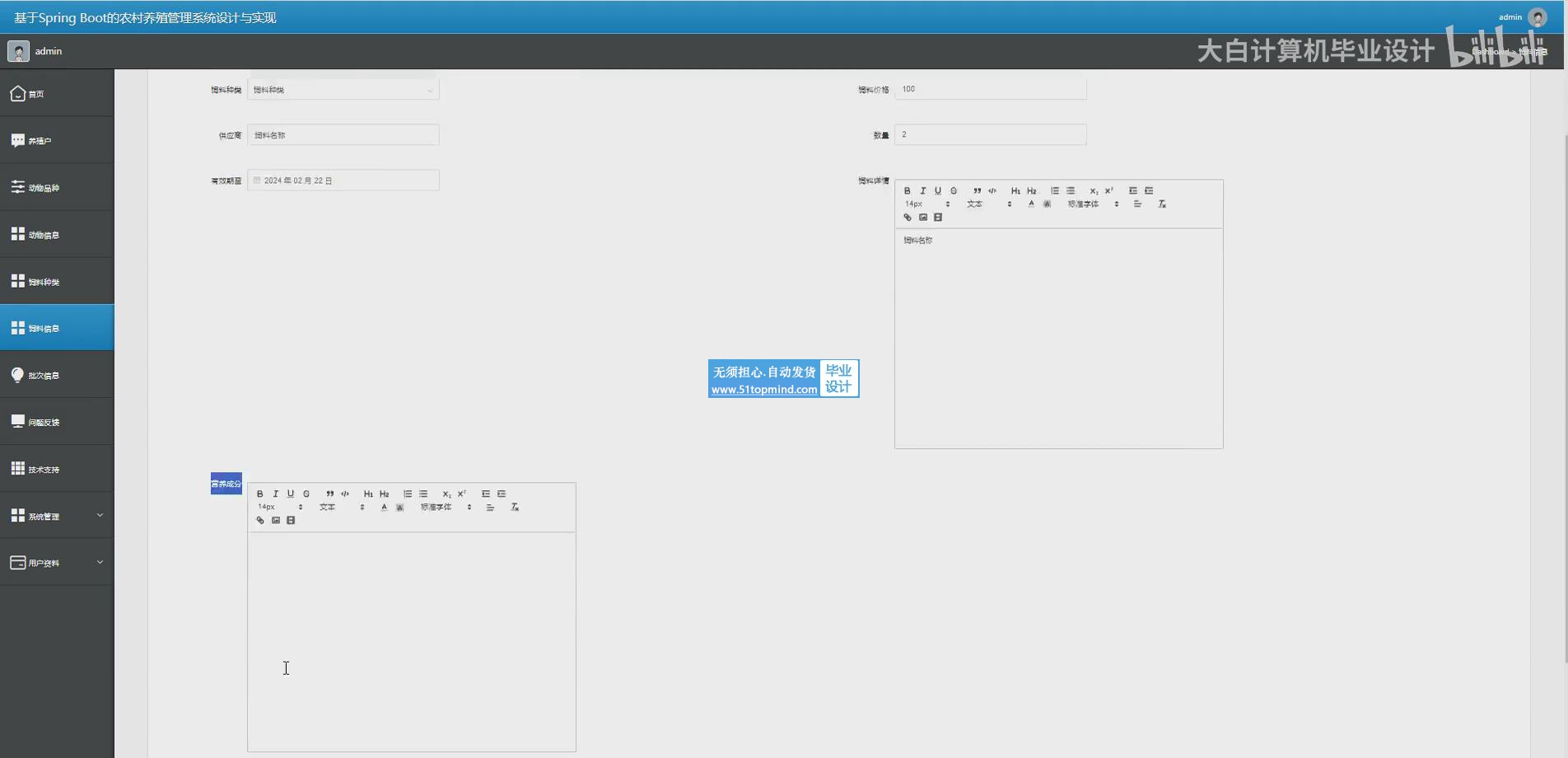The width and height of the screenshot is (1568, 758).
Task: Pick text color in the 营养成分 editor
Action: (384, 508)
